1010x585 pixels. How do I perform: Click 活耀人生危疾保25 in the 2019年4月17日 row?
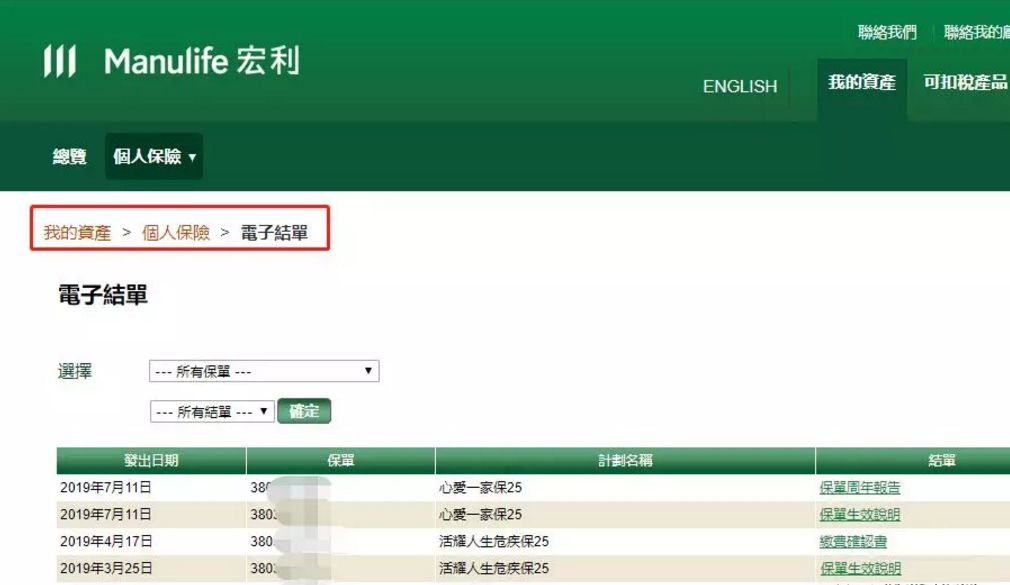tap(494, 541)
